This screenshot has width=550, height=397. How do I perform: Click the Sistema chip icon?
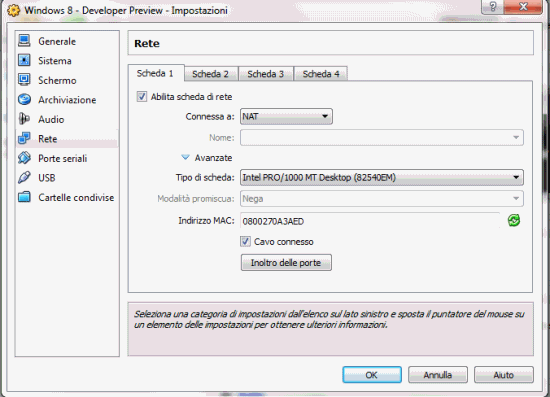(24, 60)
